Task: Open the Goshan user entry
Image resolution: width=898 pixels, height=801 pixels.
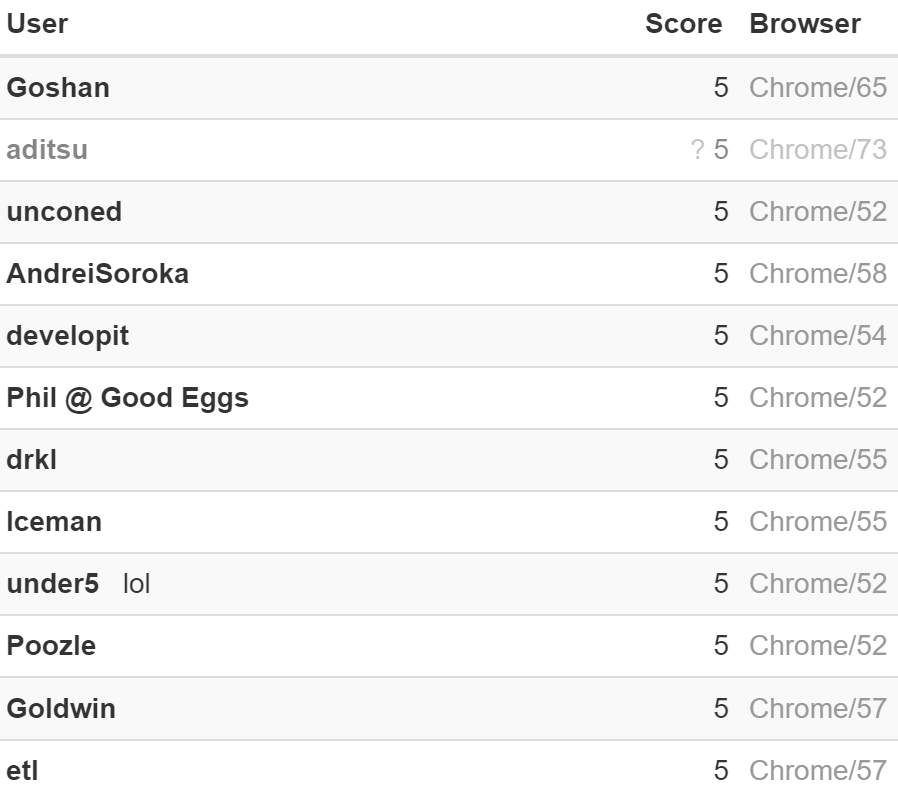Action: pos(58,88)
